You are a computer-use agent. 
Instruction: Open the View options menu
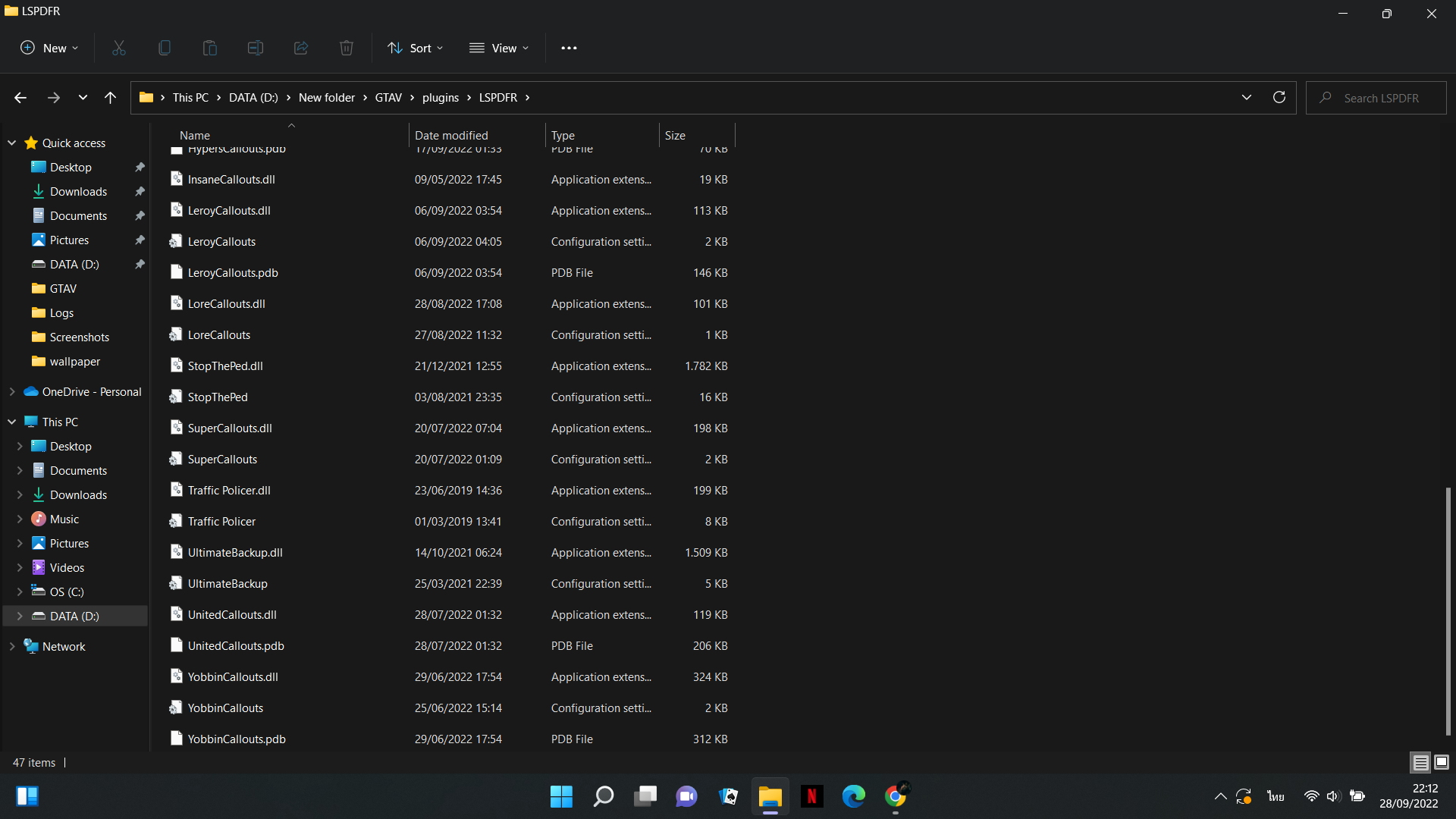(499, 48)
